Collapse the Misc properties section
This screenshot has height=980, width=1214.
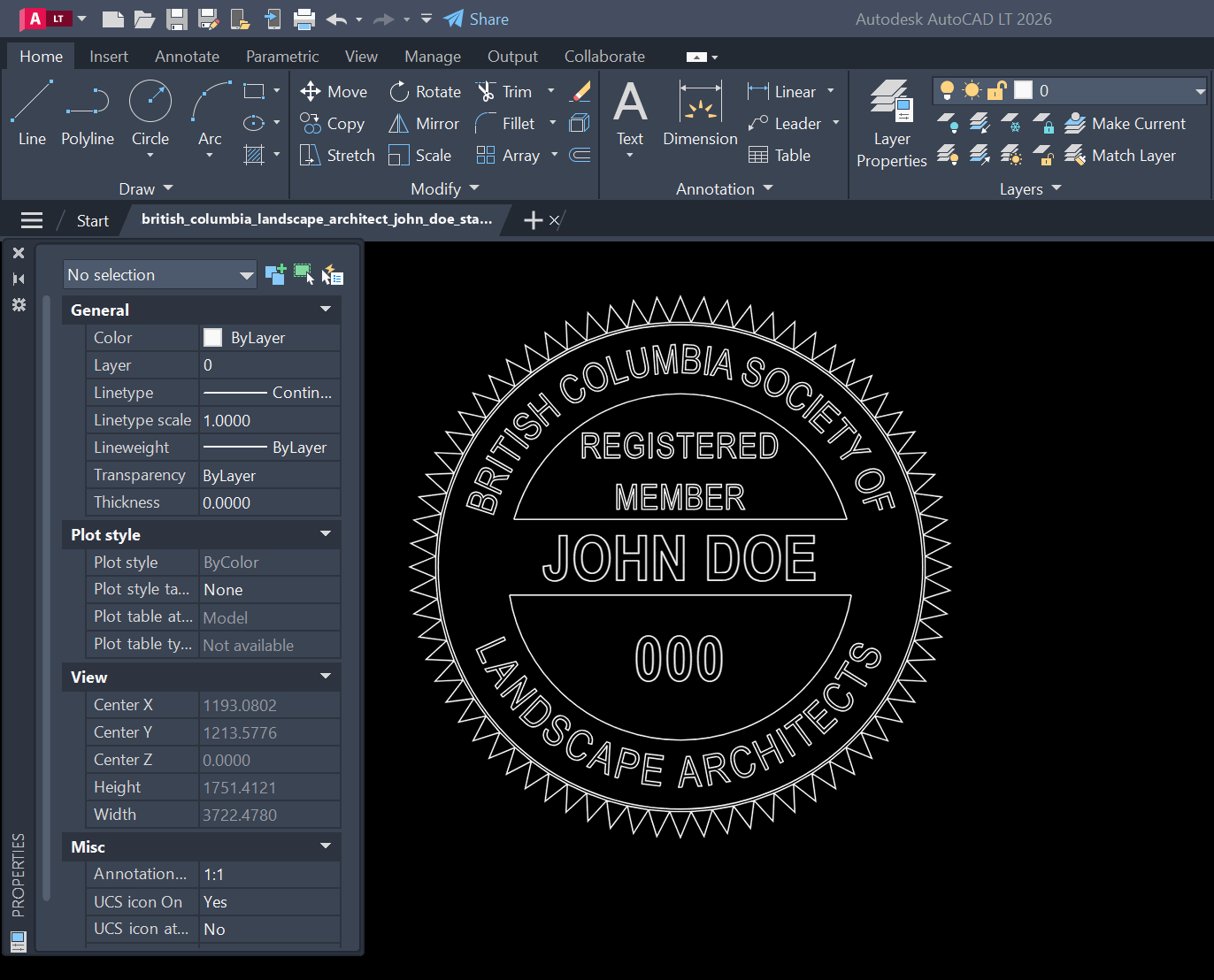tap(326, 846)
